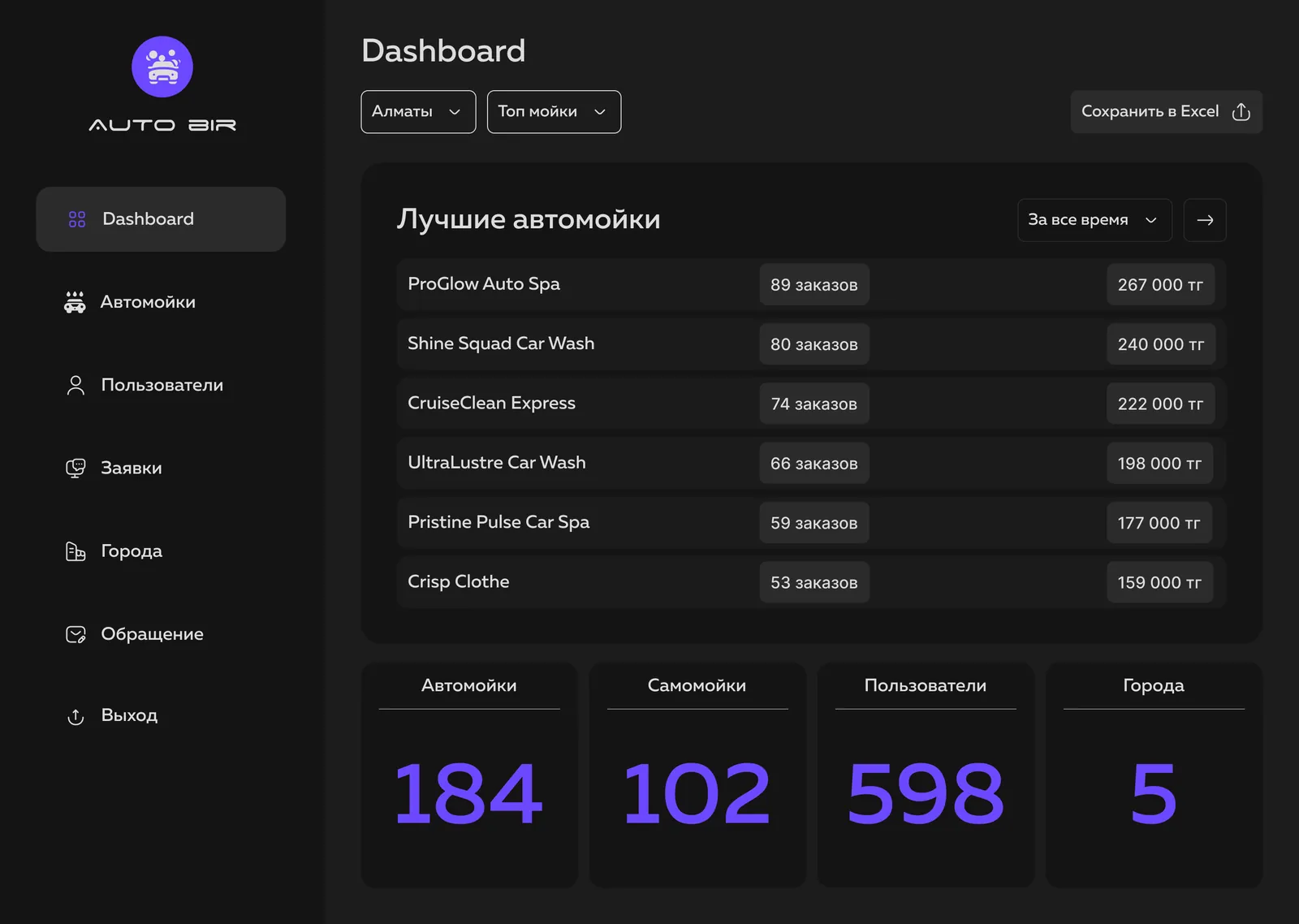Click the upload icon in Сохранить в Excel
Viewport: 1299px width, 924px height.
click(1241, 112)
